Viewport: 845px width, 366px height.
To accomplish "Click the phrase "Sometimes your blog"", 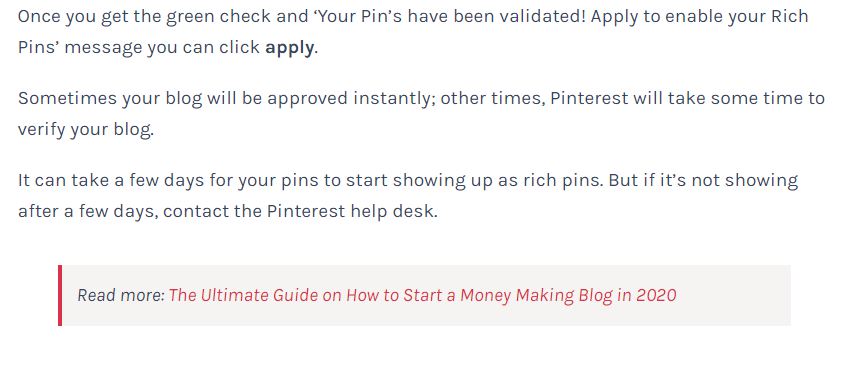I will coord(110,99).
